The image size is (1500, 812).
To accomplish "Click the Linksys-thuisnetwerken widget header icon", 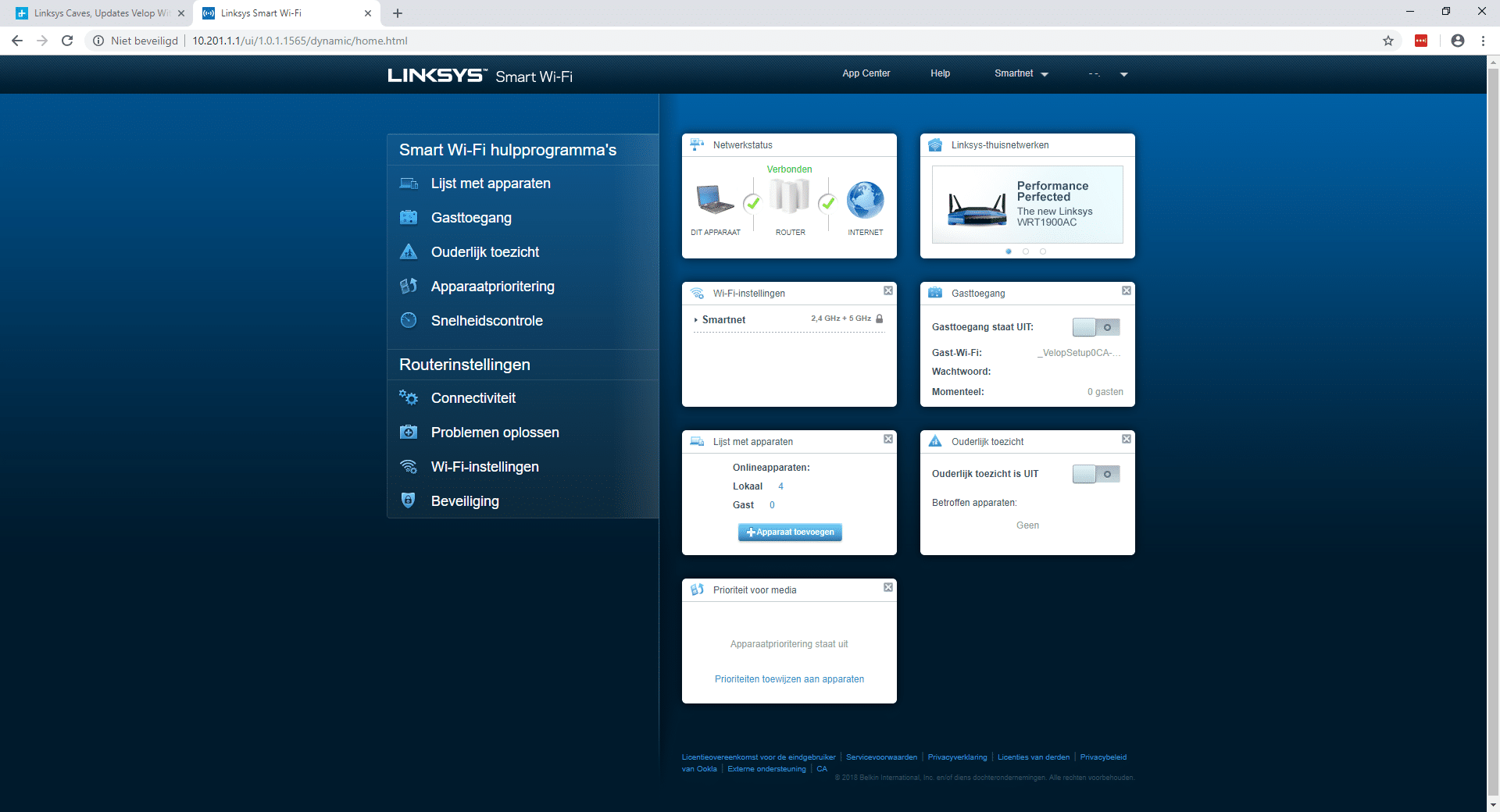I will pos(935,144).
